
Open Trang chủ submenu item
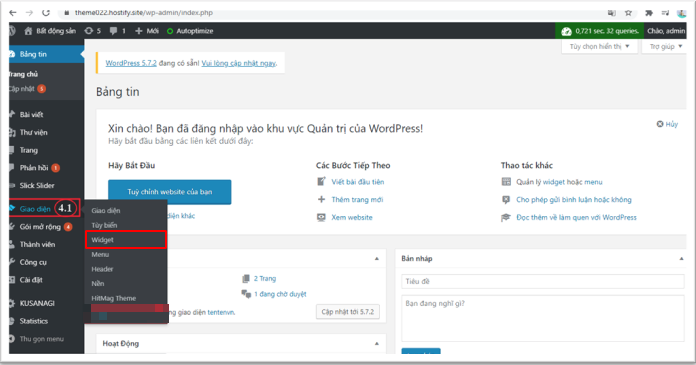tap(23, 74)
